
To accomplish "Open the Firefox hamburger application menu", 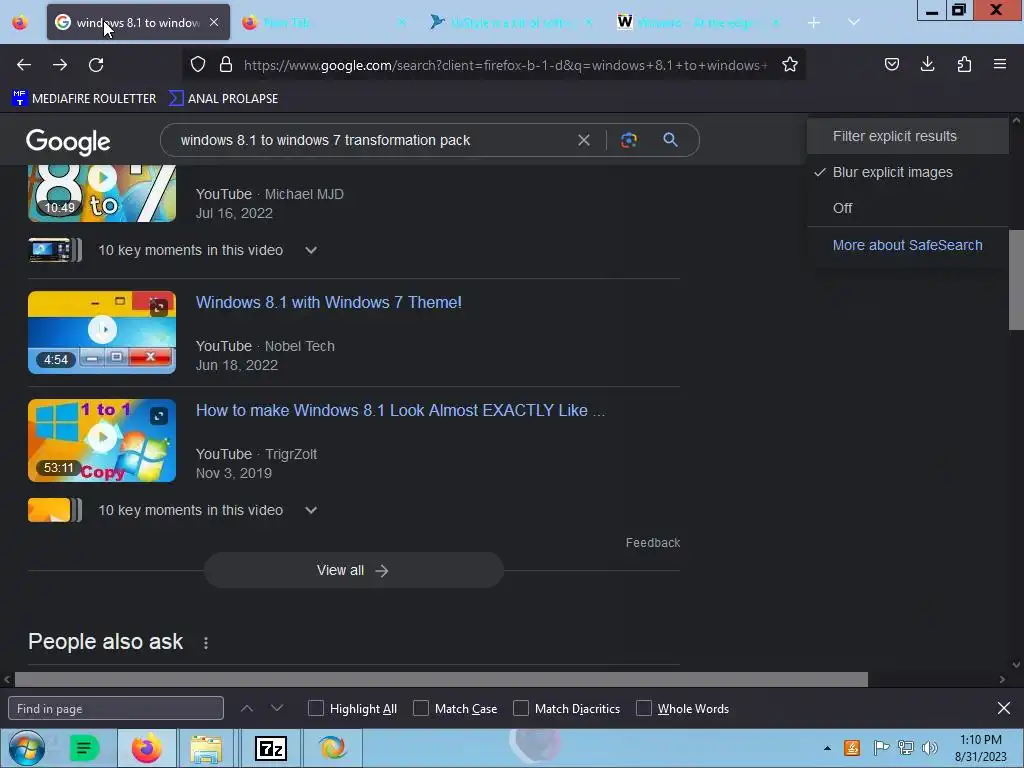I will pos(1000,64).
